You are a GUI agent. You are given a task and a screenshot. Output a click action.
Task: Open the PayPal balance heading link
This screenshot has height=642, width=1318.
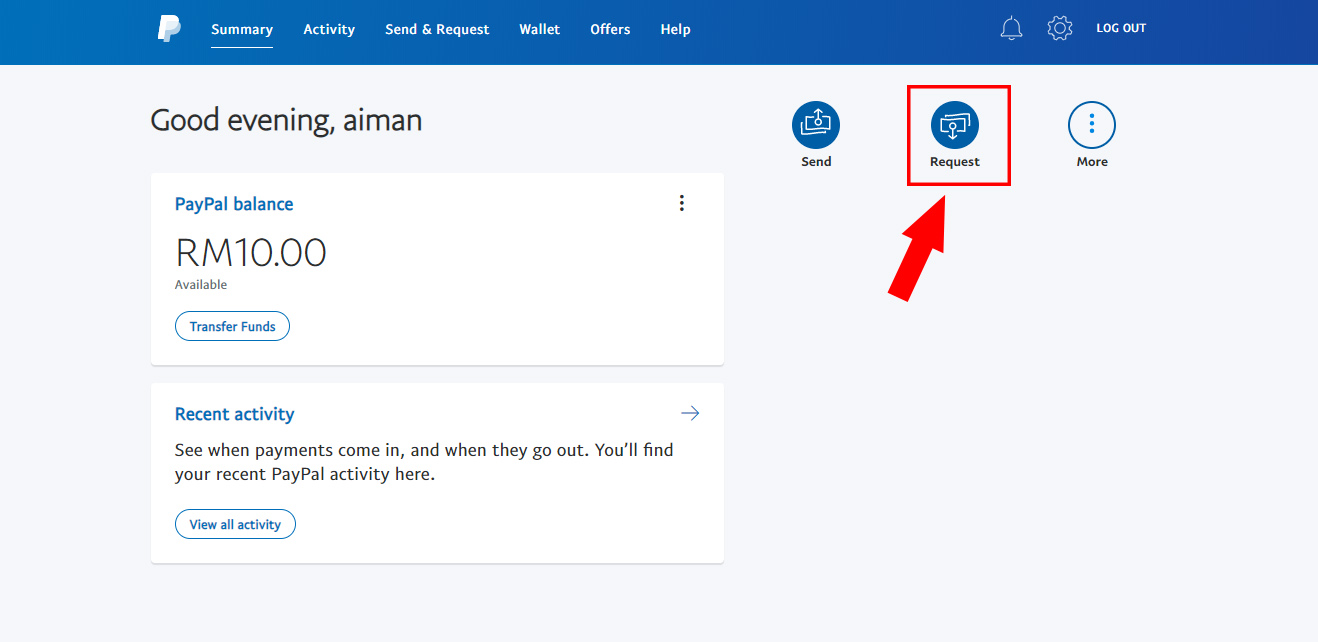point(234,204)
